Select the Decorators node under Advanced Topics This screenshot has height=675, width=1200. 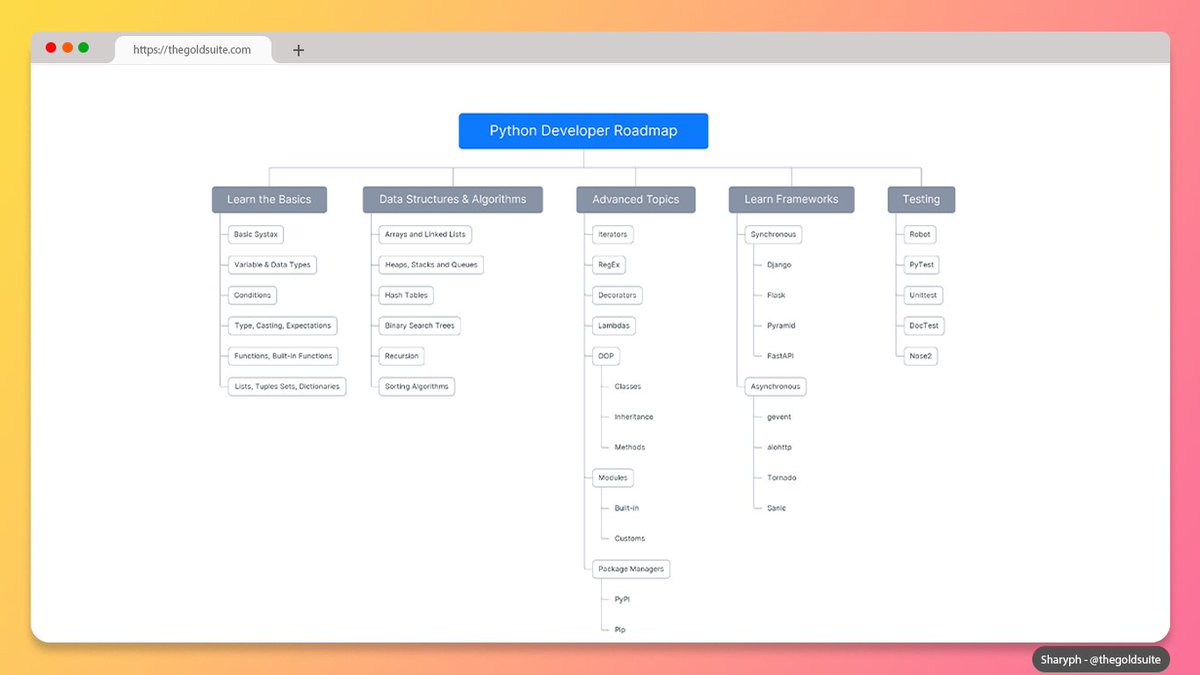pos(616,295)
